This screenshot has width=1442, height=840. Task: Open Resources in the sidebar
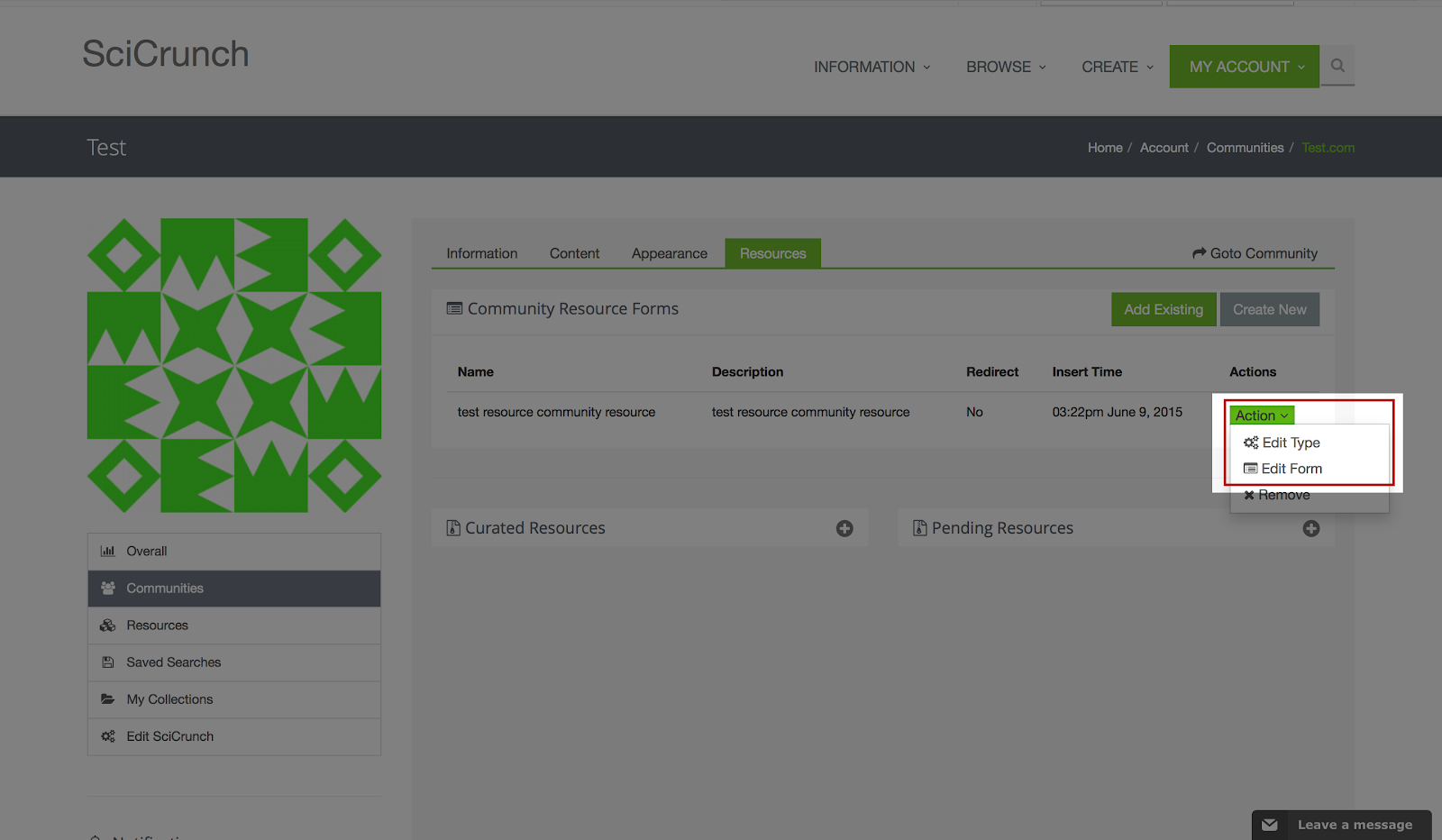click(234, 625)
